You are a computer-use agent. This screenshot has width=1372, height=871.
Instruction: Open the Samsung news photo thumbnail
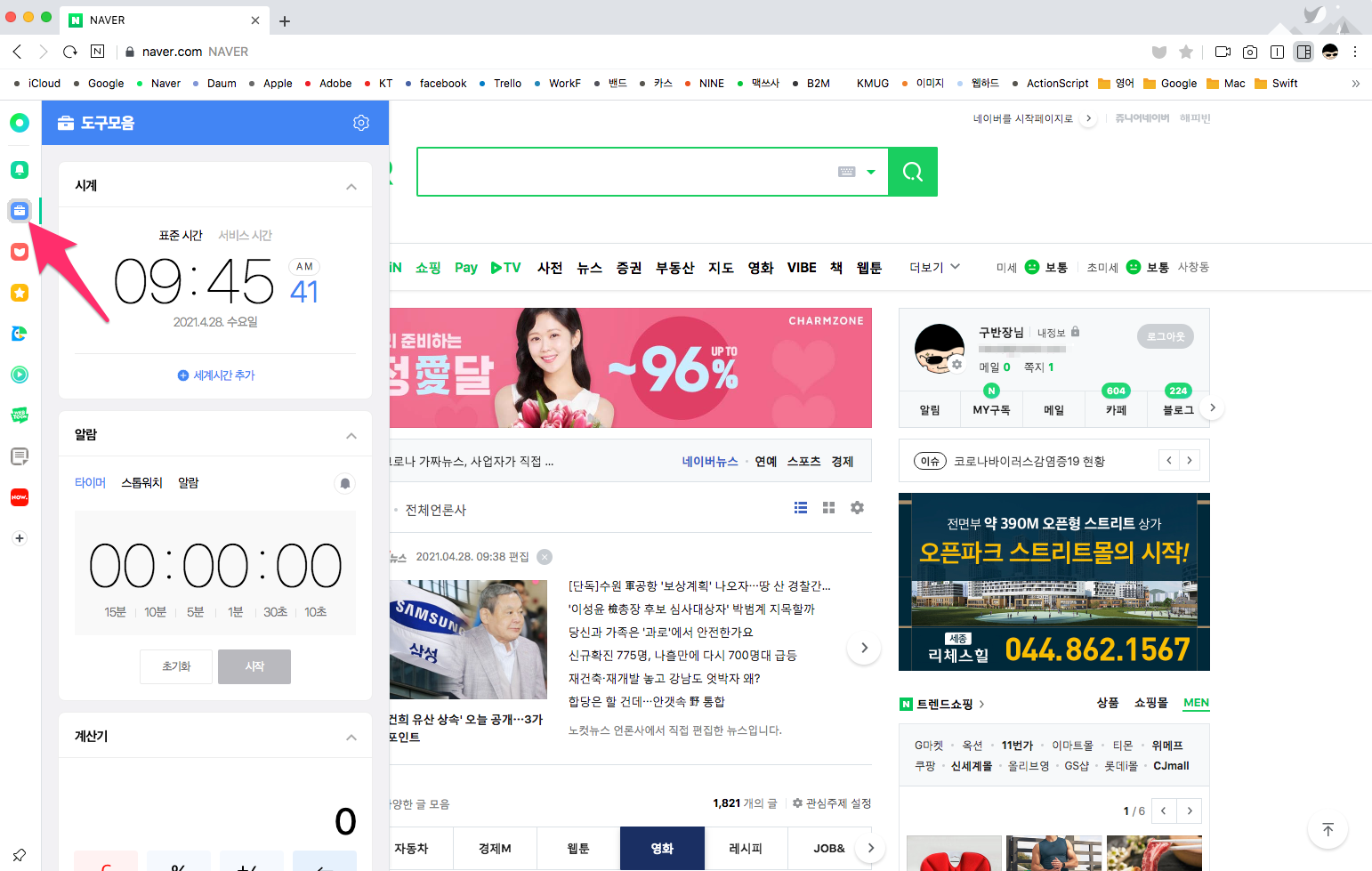tap(468, 640)
